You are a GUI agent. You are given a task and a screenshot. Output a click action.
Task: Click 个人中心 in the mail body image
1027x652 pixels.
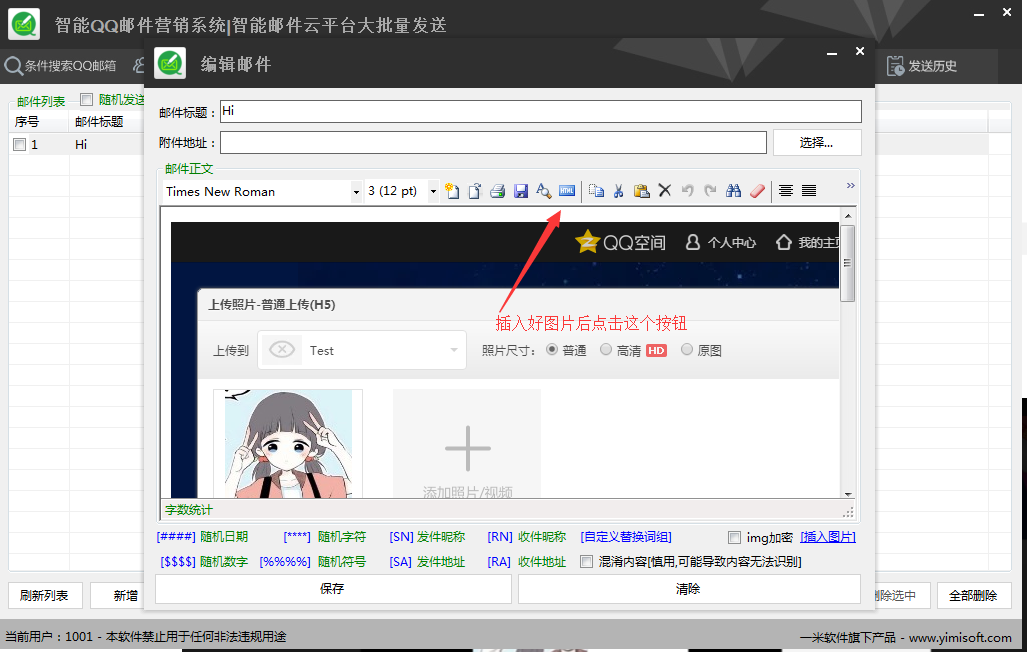720,242
